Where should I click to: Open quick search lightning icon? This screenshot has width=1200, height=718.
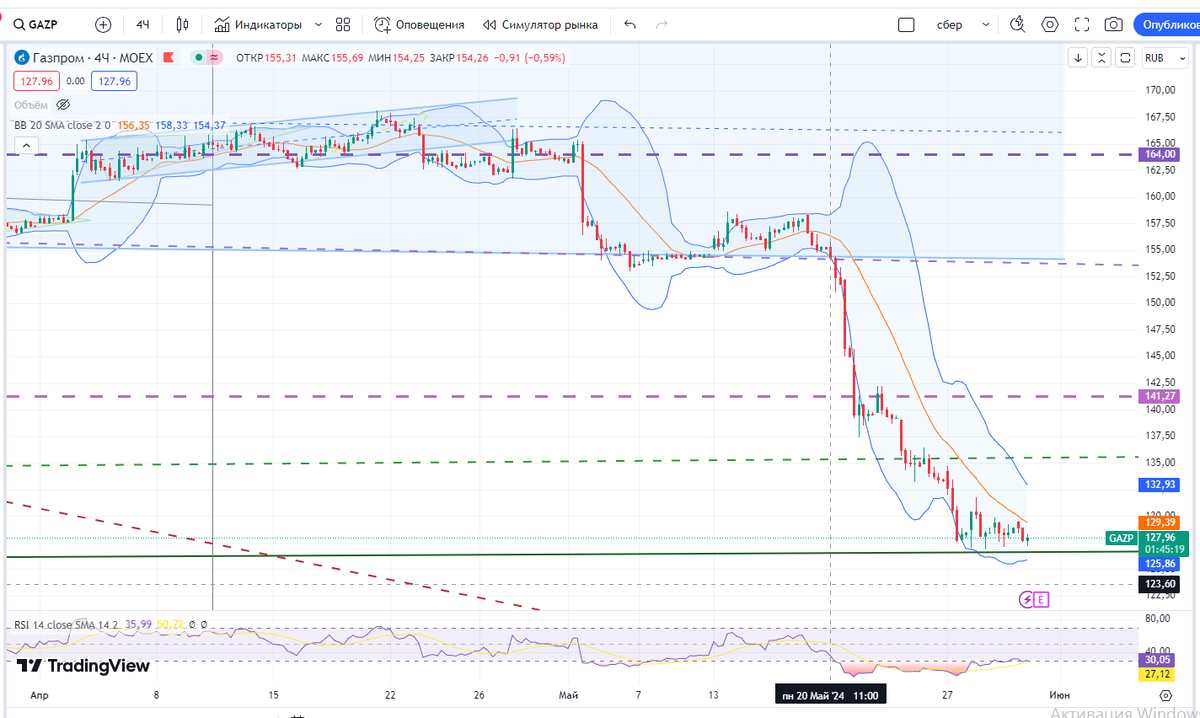point(1018,24)
